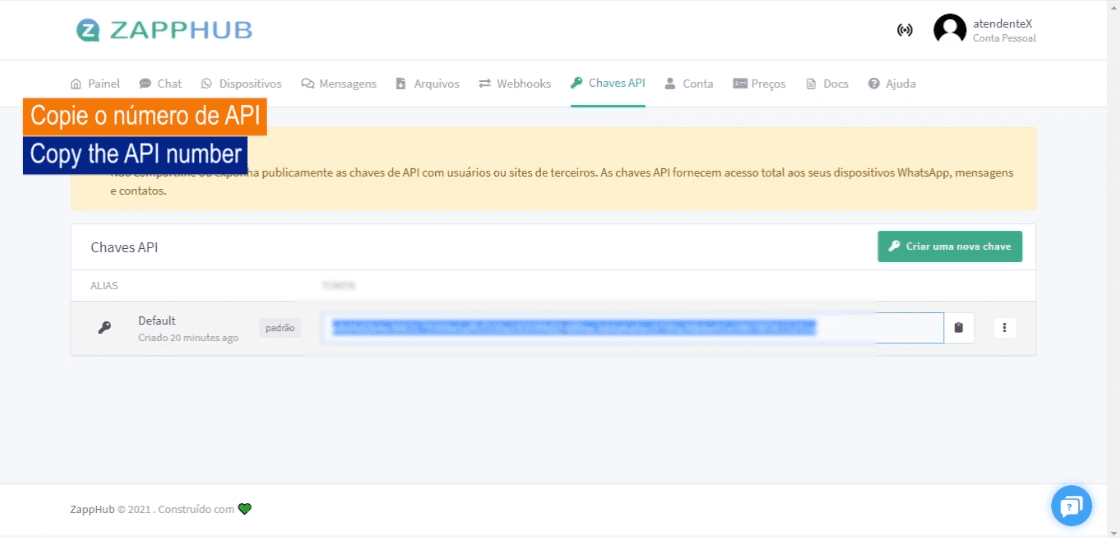Image resolution: width=1120 pixels, height=538 pixels.
Task: Navigate to the Arquivos tab
Action: tap(427, 84)
